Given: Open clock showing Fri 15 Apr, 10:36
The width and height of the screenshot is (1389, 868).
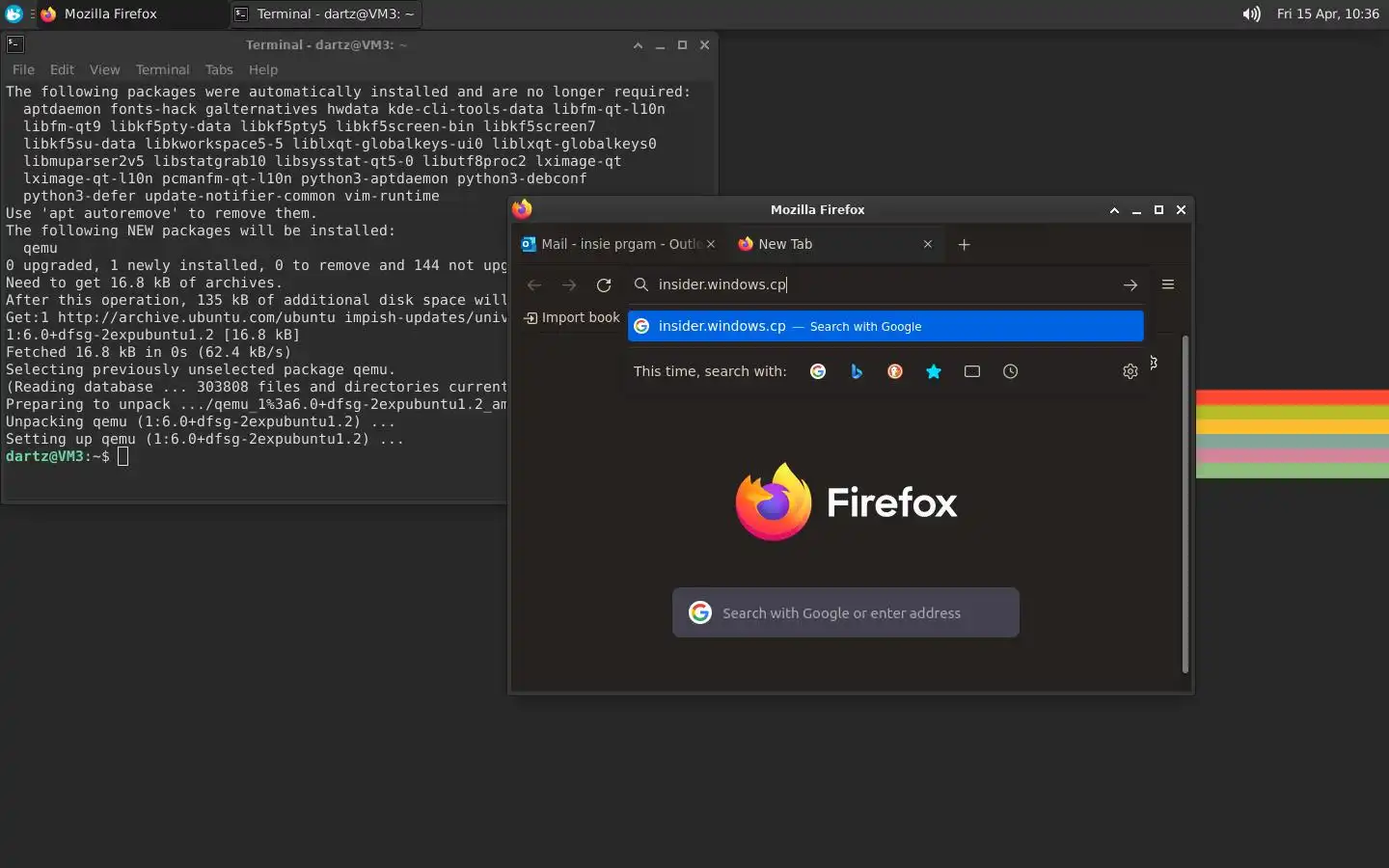Looking at the screenshot, I should [1327, 14].
